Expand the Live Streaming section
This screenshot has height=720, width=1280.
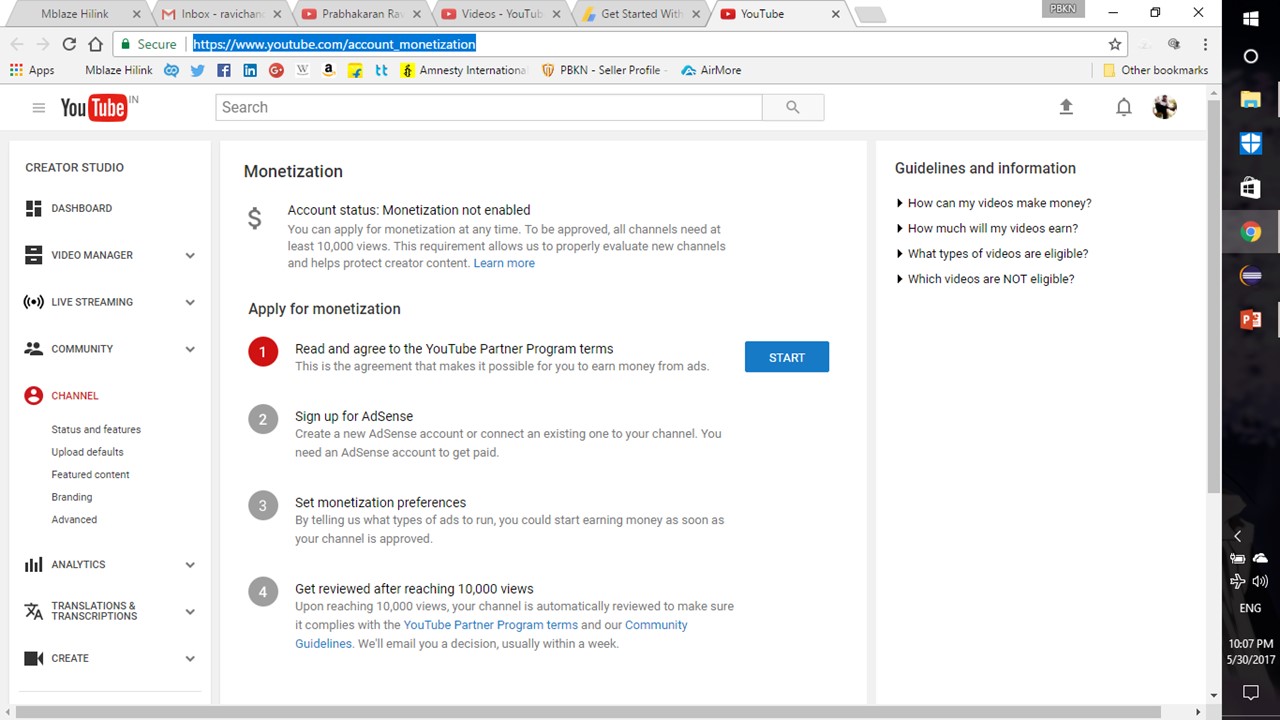point(190,302)
